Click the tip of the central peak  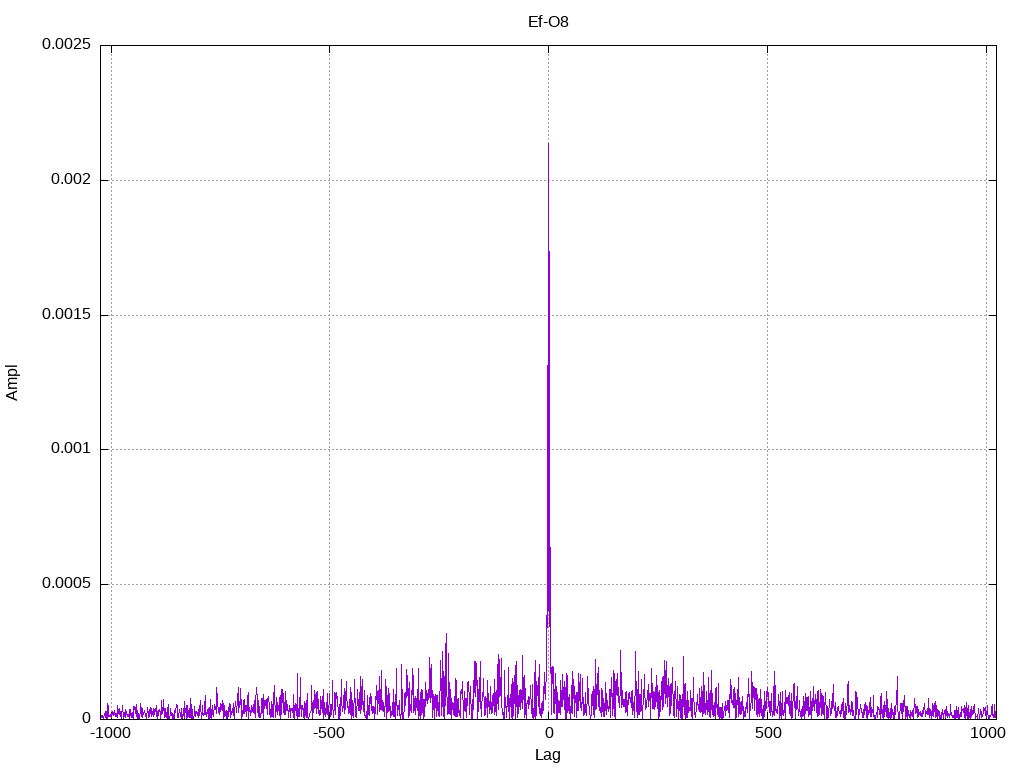click(x=549, y=144)
